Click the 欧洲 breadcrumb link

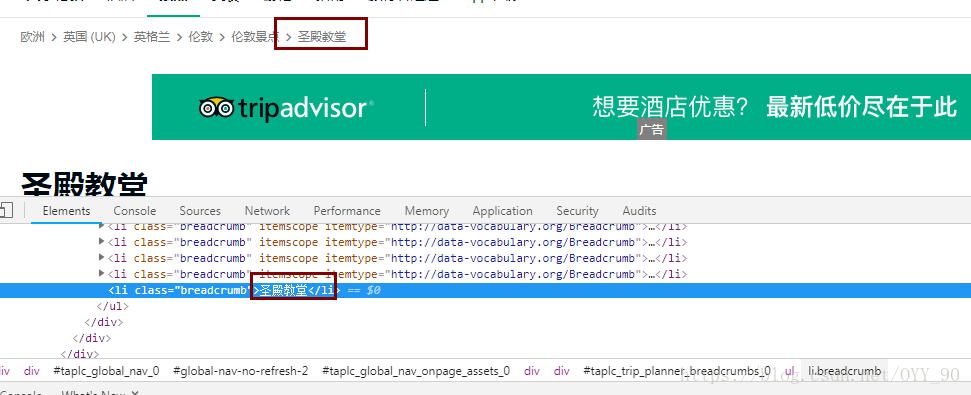tap(33, 37)
